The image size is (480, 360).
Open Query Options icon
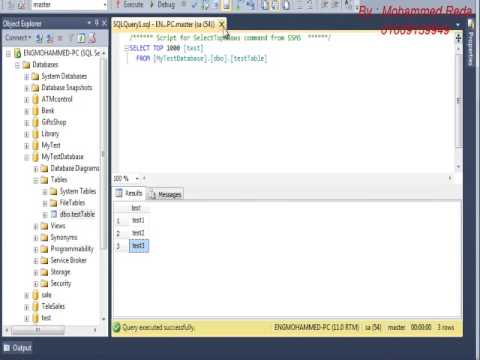click(x=215, y=5)
